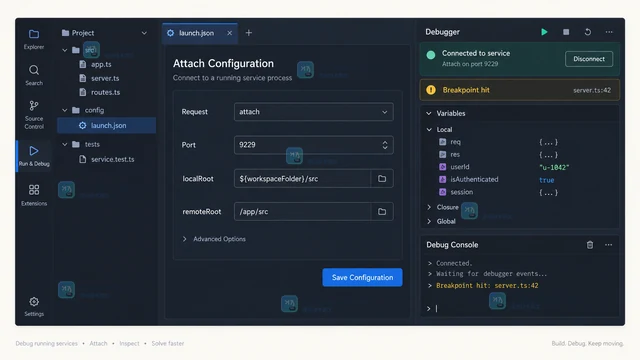
Task: Collapse the Local variables group
Action: (x=429, y=129)
